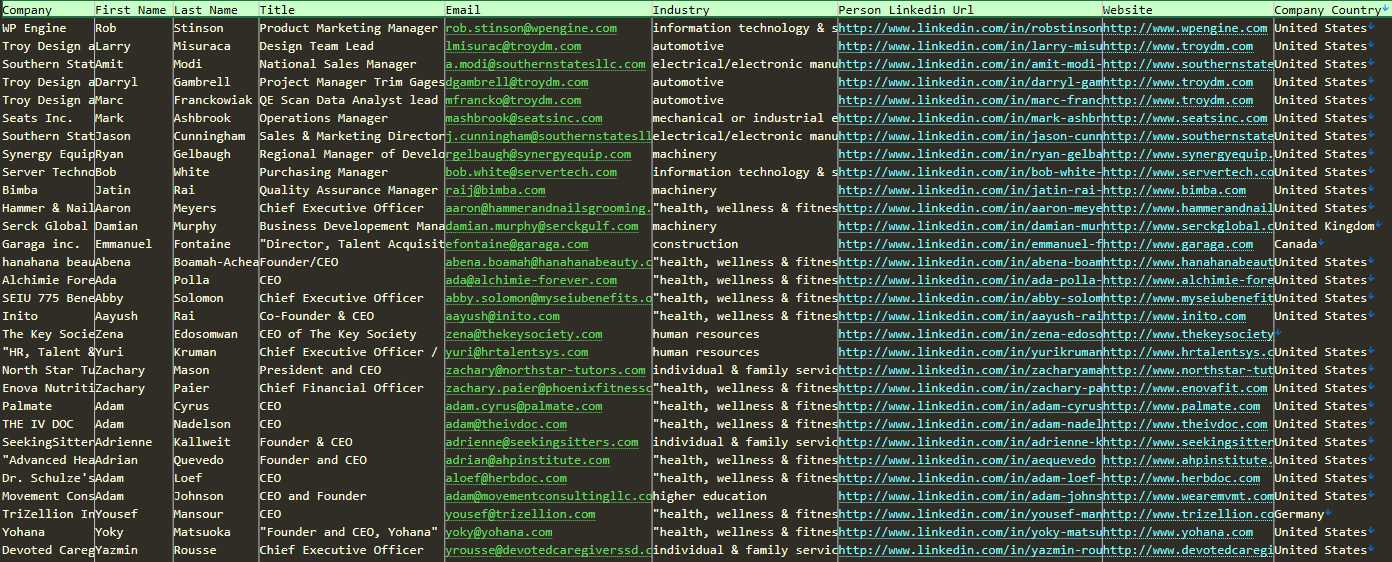Image resolution: width=1392 pixels, height=562 pixels.
Task: Open website link http://www.palmate.com
Action: [1181, 406]
